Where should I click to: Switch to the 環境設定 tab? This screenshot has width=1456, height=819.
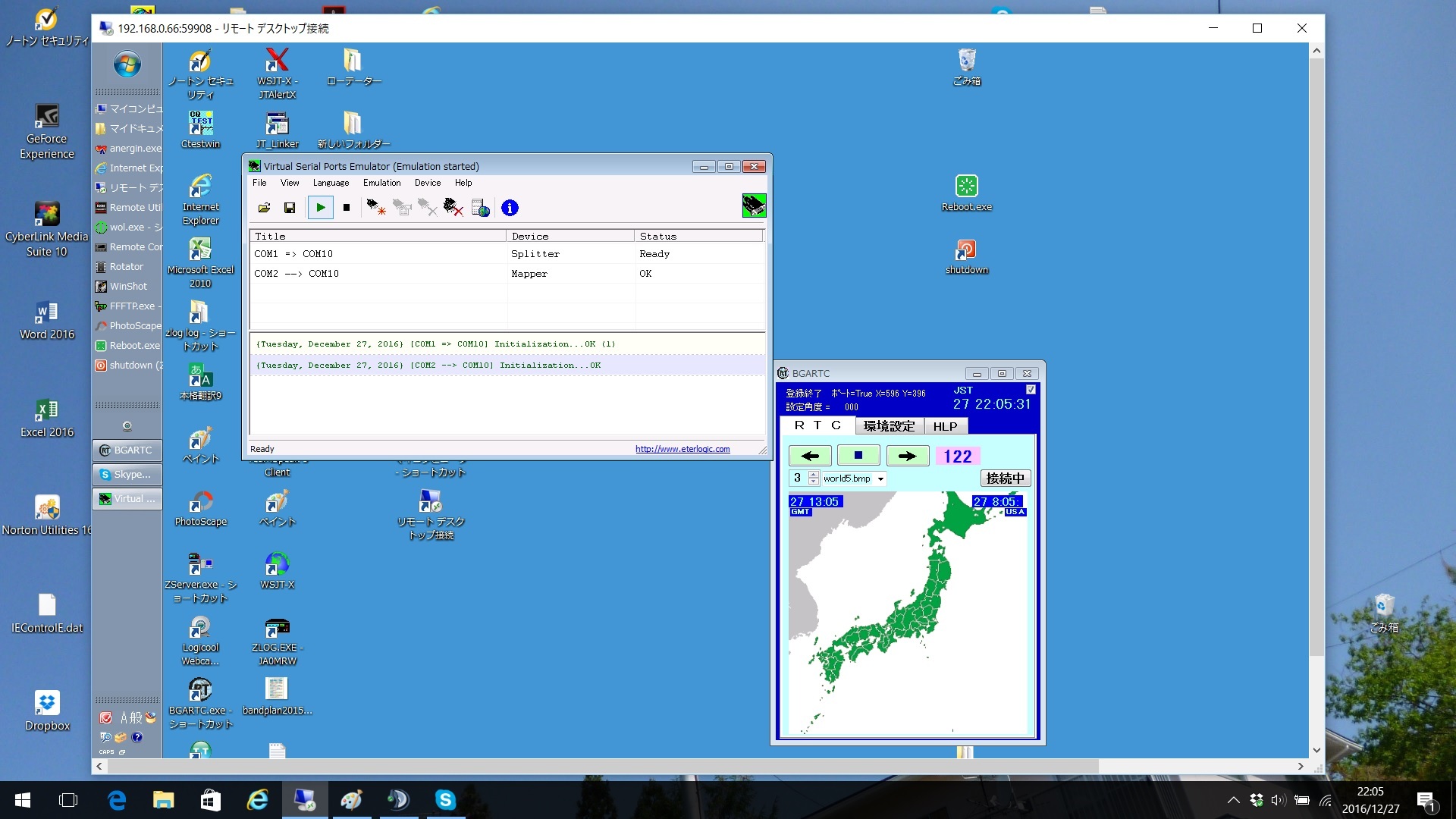889,426
